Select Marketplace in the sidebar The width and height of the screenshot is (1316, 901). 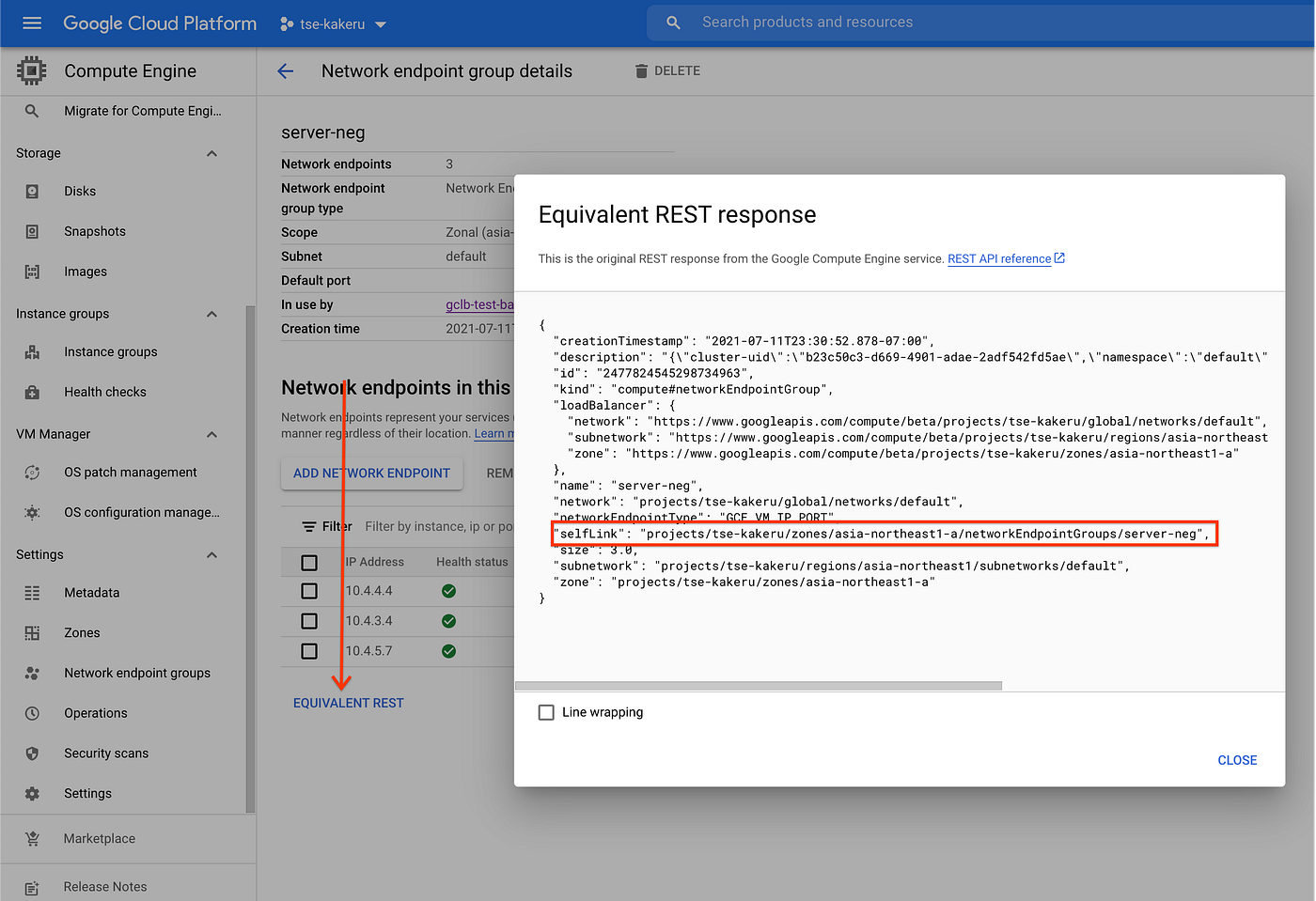[100, 838]
